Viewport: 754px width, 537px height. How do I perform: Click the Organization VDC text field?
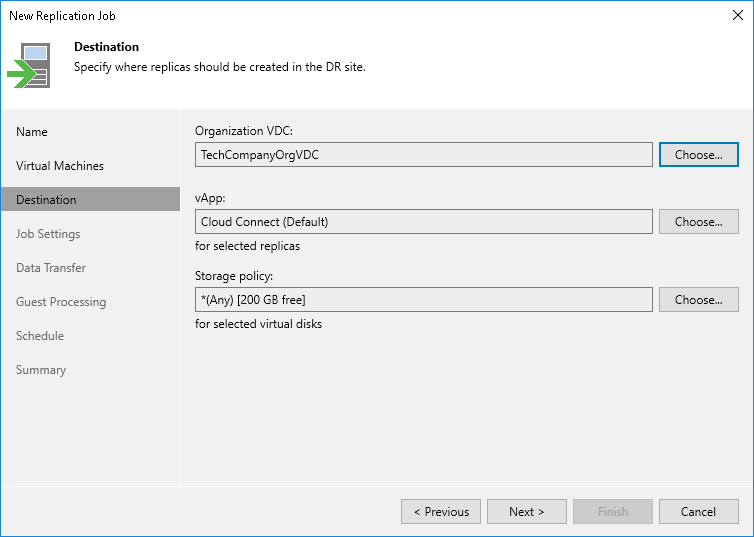424,155
